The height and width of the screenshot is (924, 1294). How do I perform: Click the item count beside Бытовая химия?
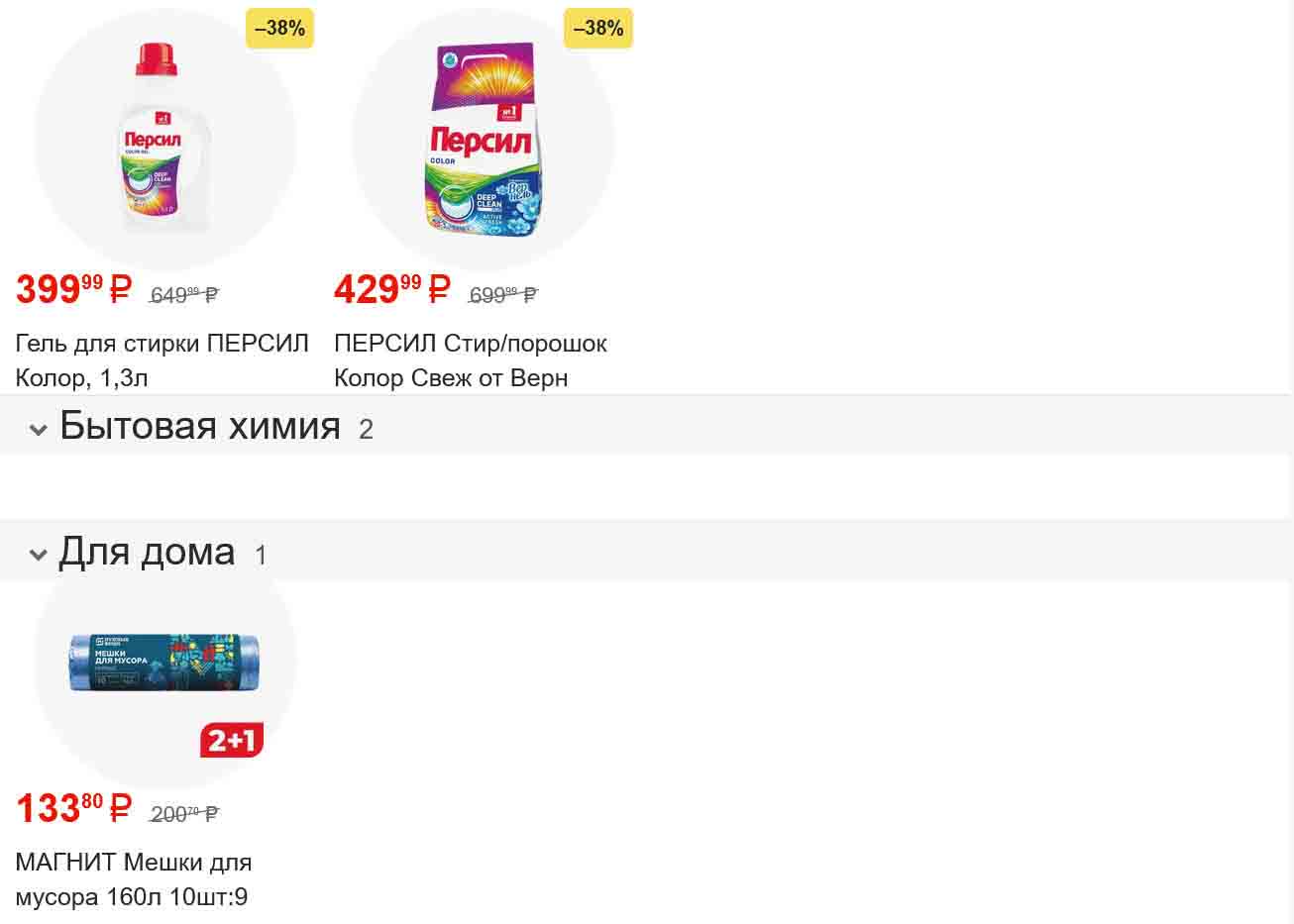click(366, 430)
